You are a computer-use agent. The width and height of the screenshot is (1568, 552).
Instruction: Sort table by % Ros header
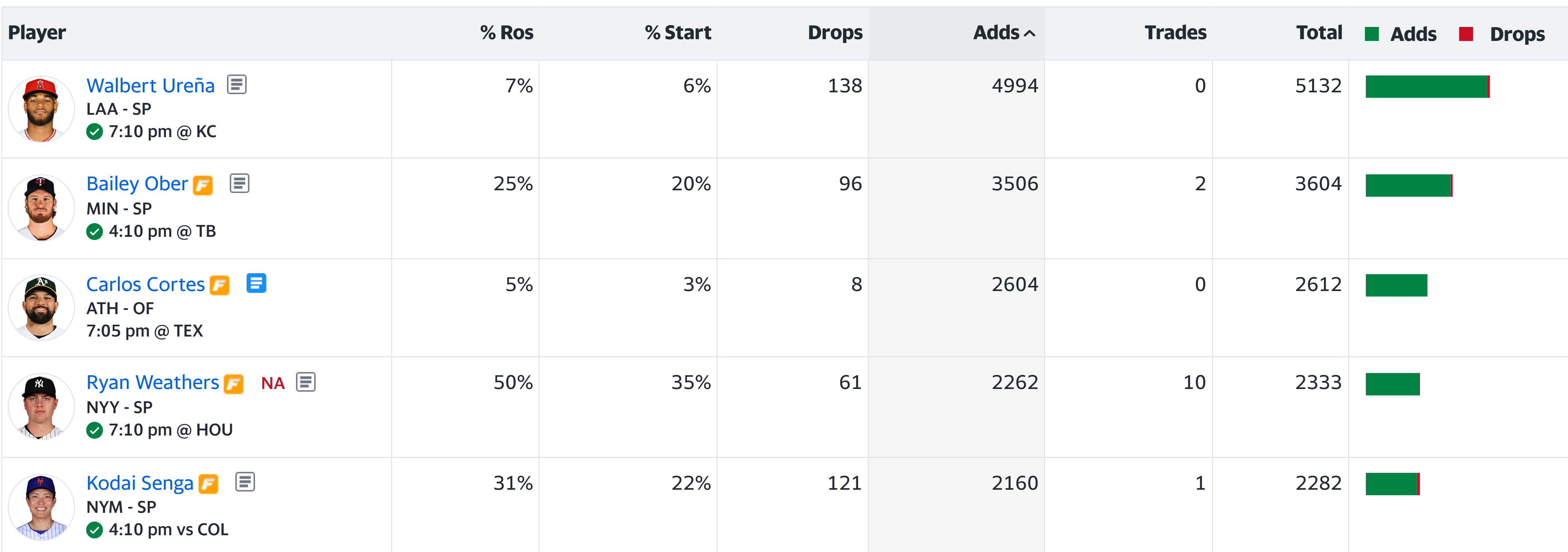click(x=506, y=33)
